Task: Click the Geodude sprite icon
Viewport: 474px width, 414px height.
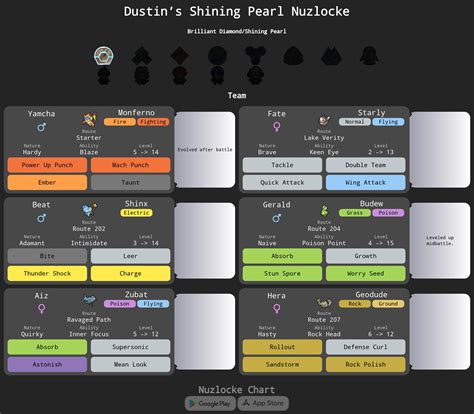Action: point(324,302)
